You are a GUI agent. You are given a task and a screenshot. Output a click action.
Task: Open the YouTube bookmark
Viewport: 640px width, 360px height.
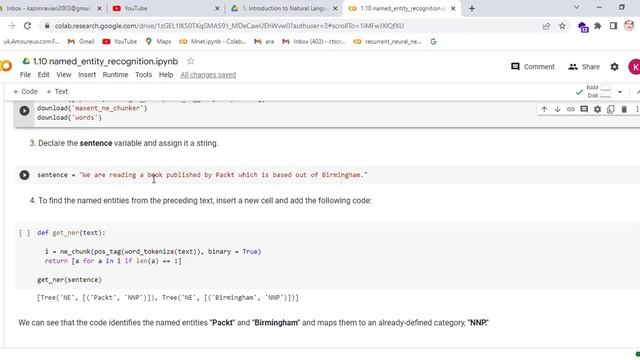click(120, 42)
